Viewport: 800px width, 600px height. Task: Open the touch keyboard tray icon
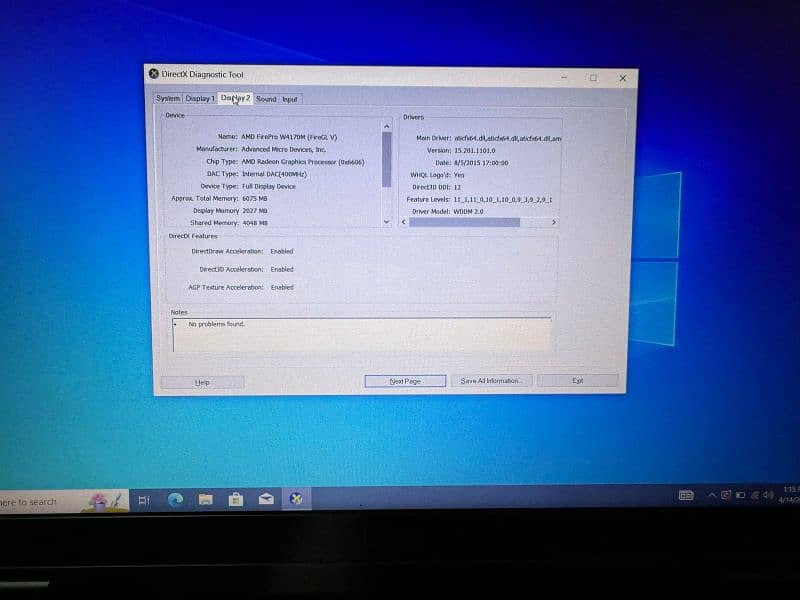[x=686, y=495]
